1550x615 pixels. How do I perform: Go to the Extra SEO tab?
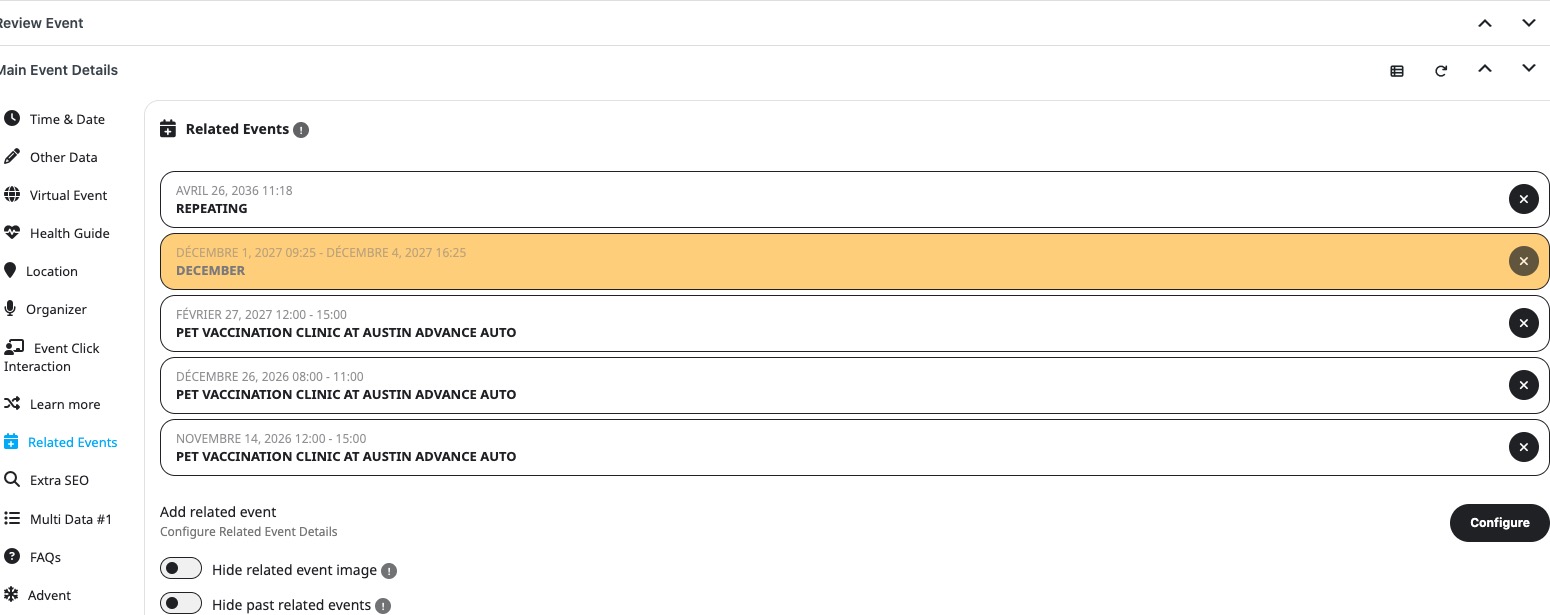(59, 480)
